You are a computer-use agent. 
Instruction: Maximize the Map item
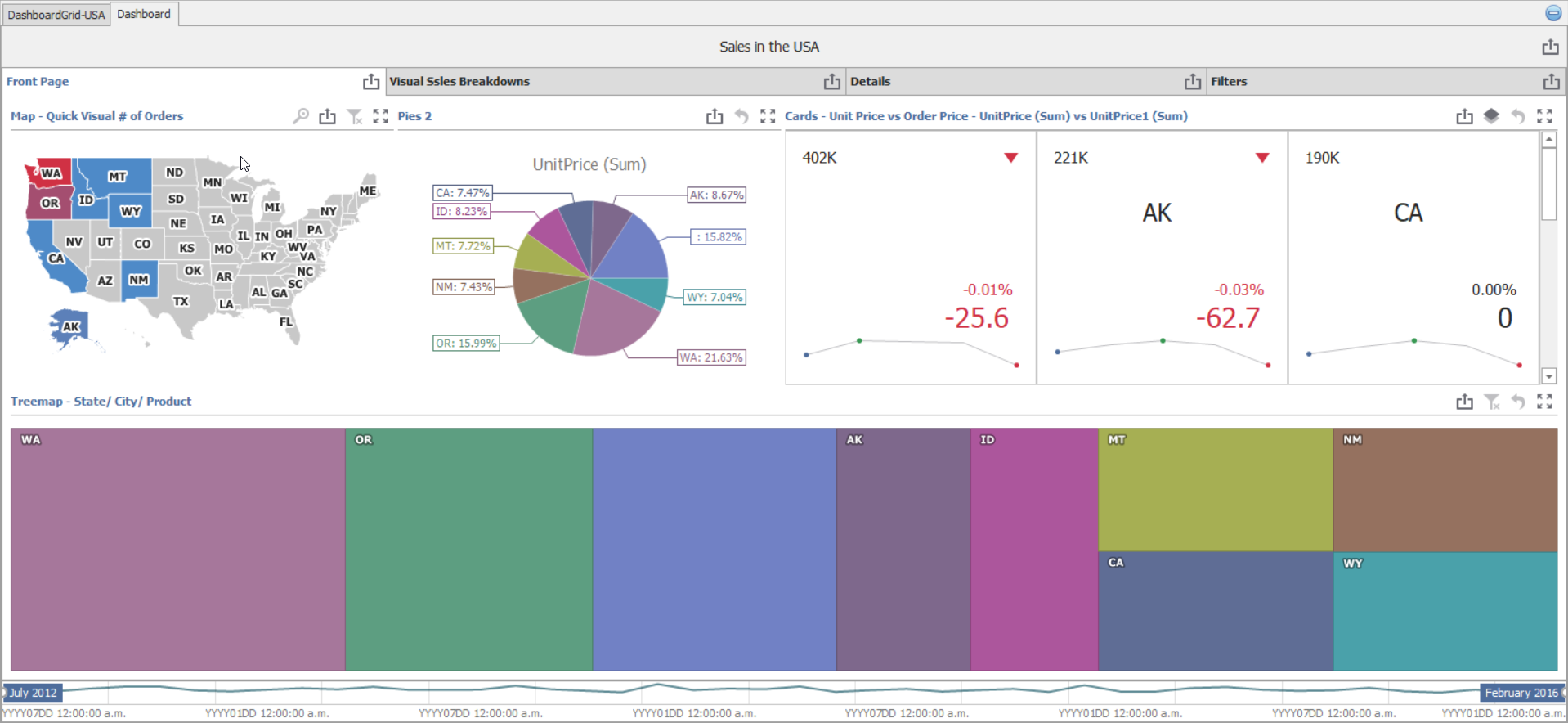pyautogui.click(x=380, y=116)
